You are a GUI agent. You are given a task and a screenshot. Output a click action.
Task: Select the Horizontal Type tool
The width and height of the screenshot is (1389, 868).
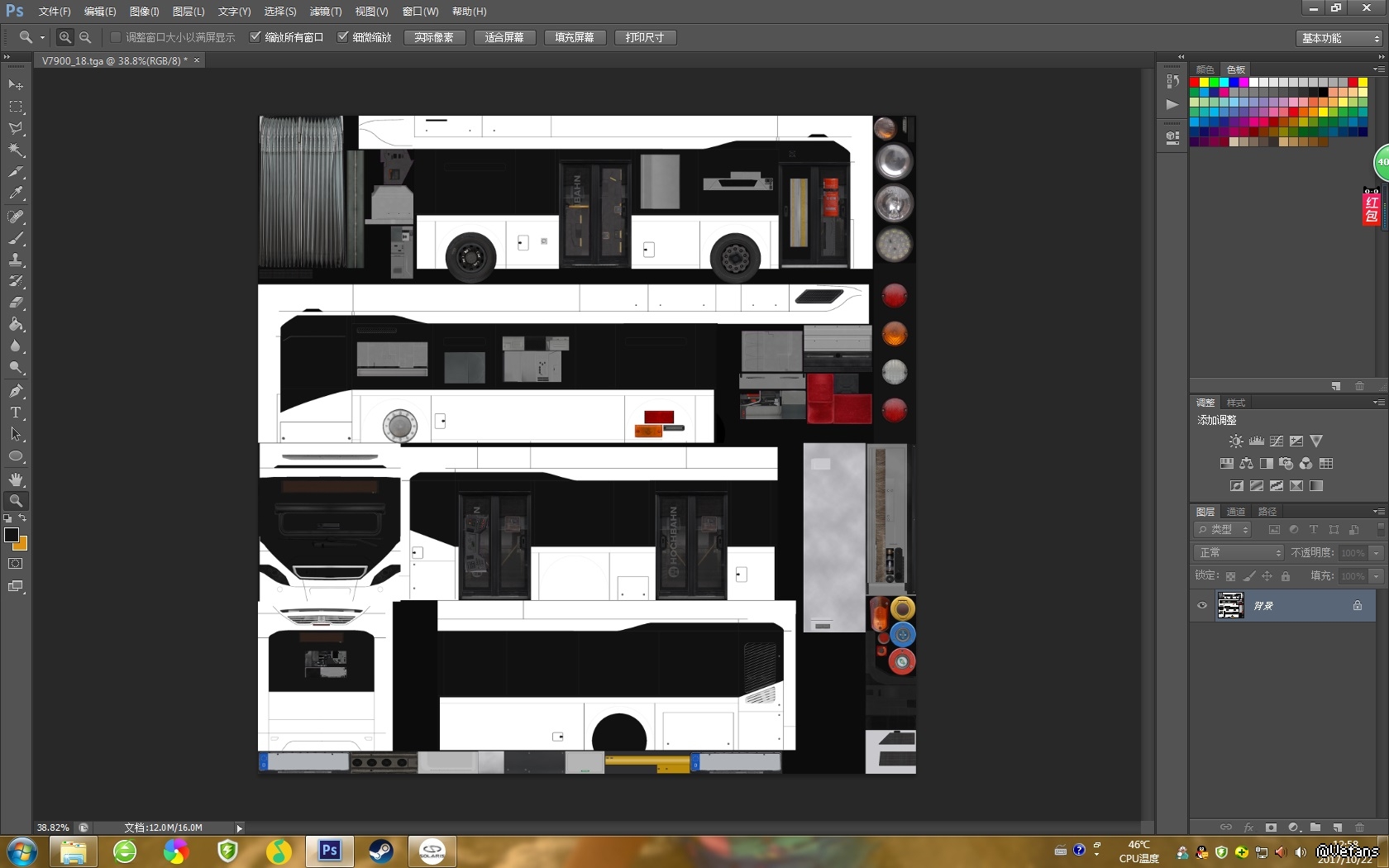pos(16,413)
